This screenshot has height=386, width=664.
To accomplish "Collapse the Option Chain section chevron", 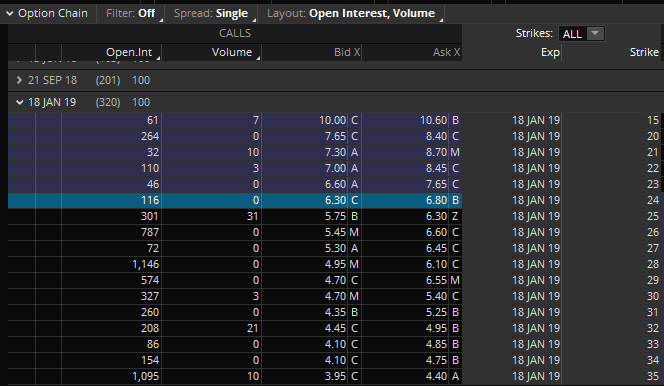I will tap(9, 14).
